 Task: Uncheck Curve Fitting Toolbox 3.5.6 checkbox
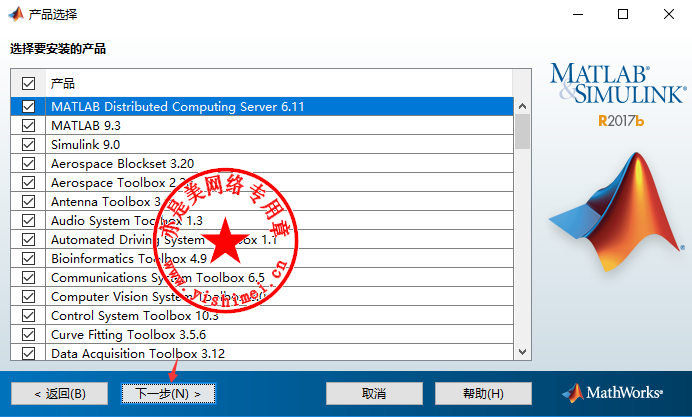28,334
